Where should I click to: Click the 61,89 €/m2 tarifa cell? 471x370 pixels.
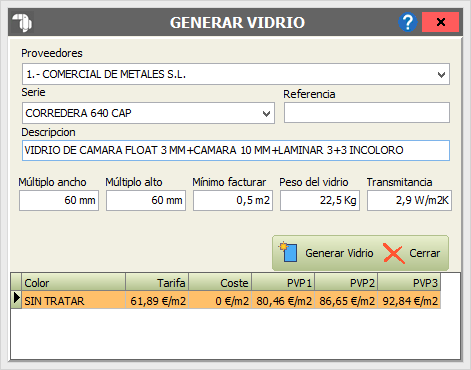(157, 301)
